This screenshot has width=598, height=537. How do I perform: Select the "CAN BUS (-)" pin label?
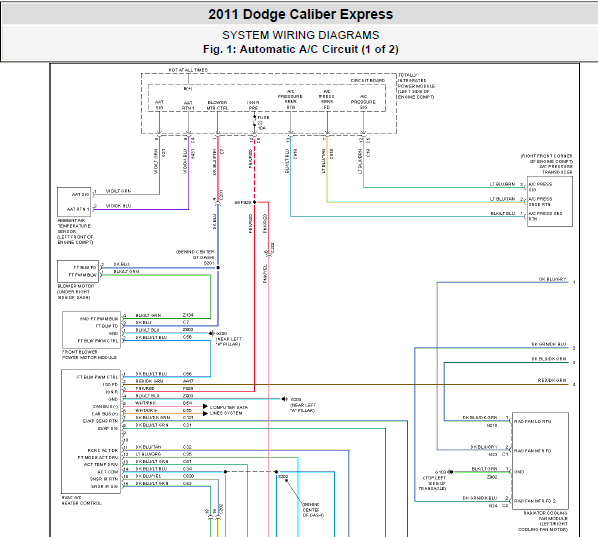click(105, 407)
